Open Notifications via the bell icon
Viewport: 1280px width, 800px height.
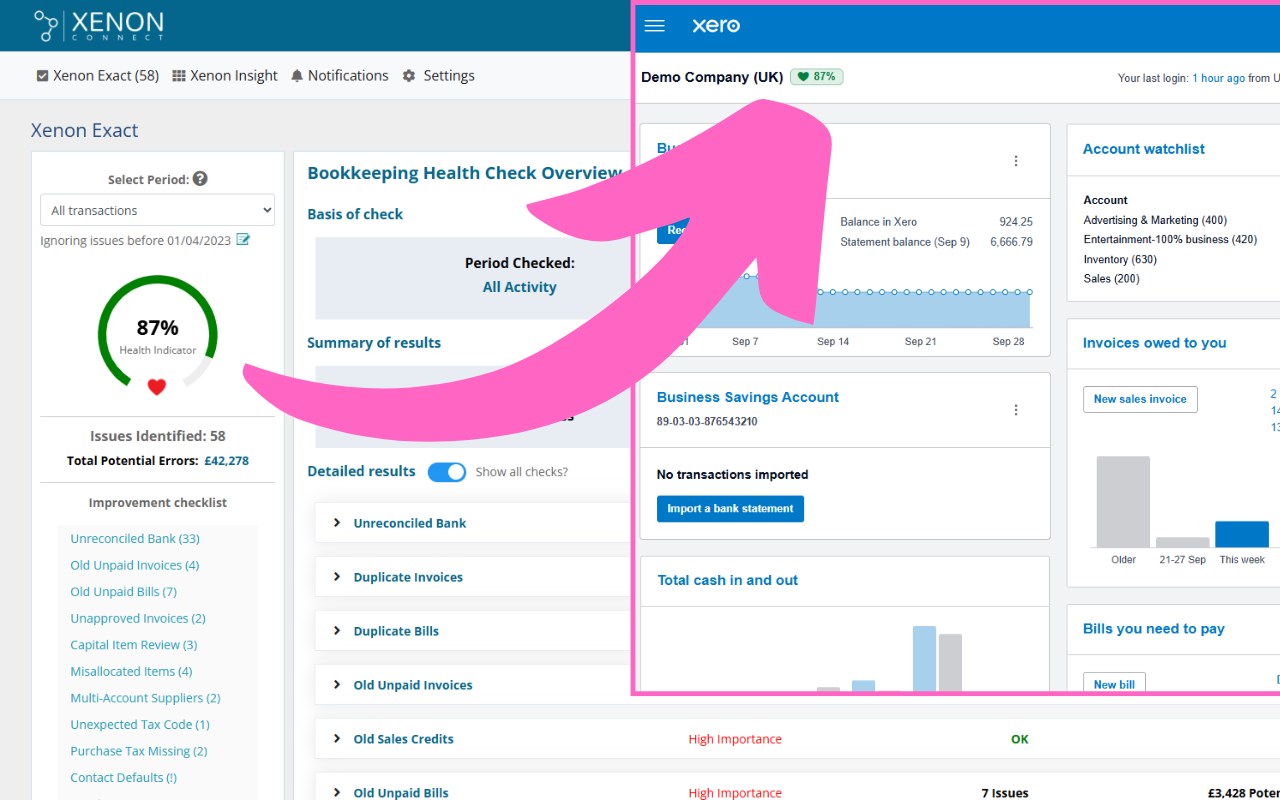[x=297, y=76]
